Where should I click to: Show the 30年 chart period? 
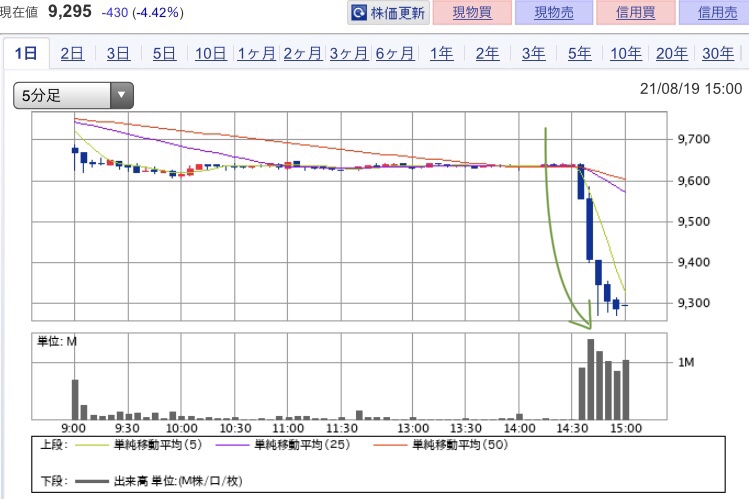[x=718, y=53]
